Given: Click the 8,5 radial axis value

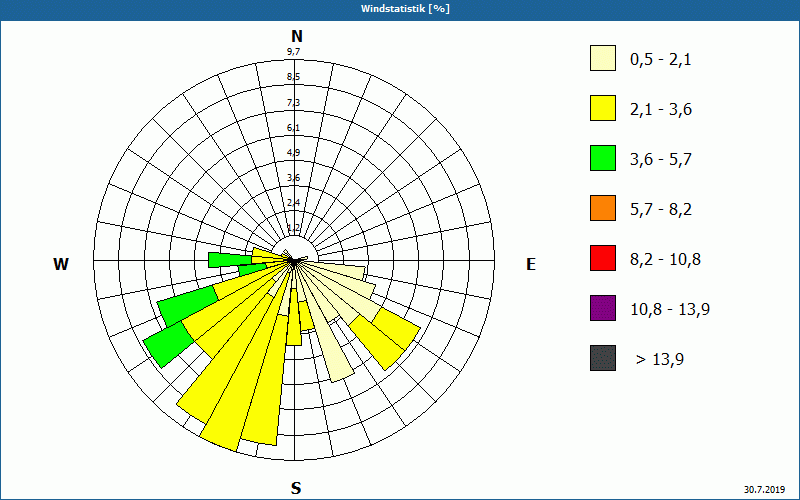Looking at the screenshot, I should tap(293, 77).
